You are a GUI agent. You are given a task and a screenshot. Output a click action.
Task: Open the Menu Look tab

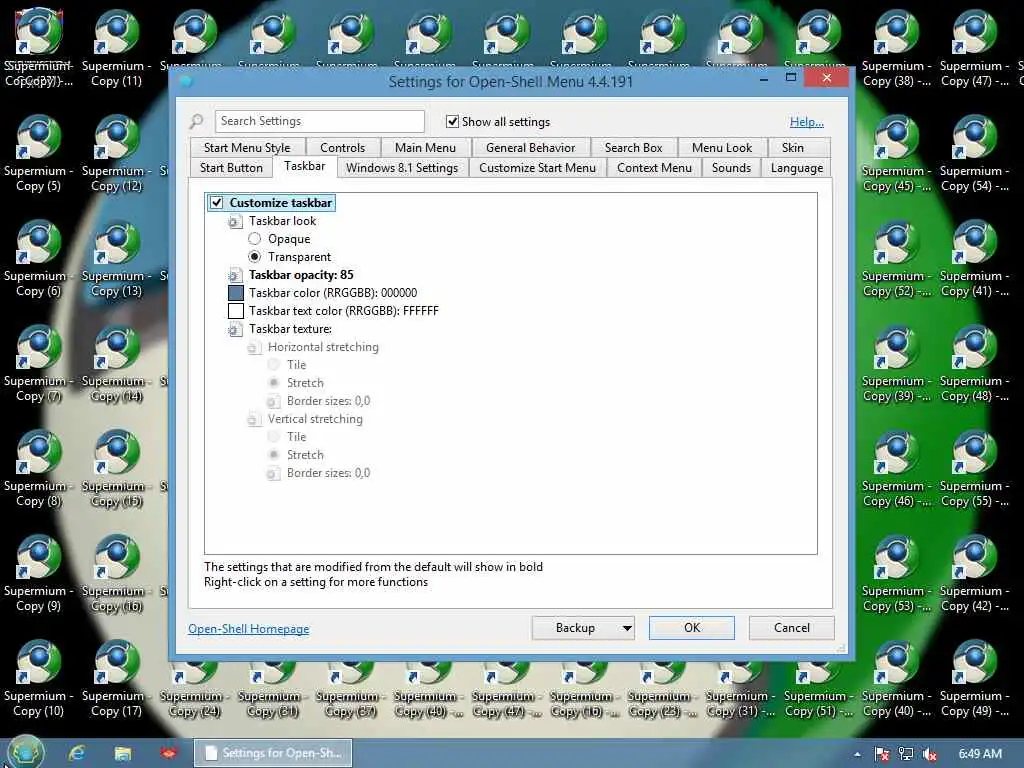point(722,148)
